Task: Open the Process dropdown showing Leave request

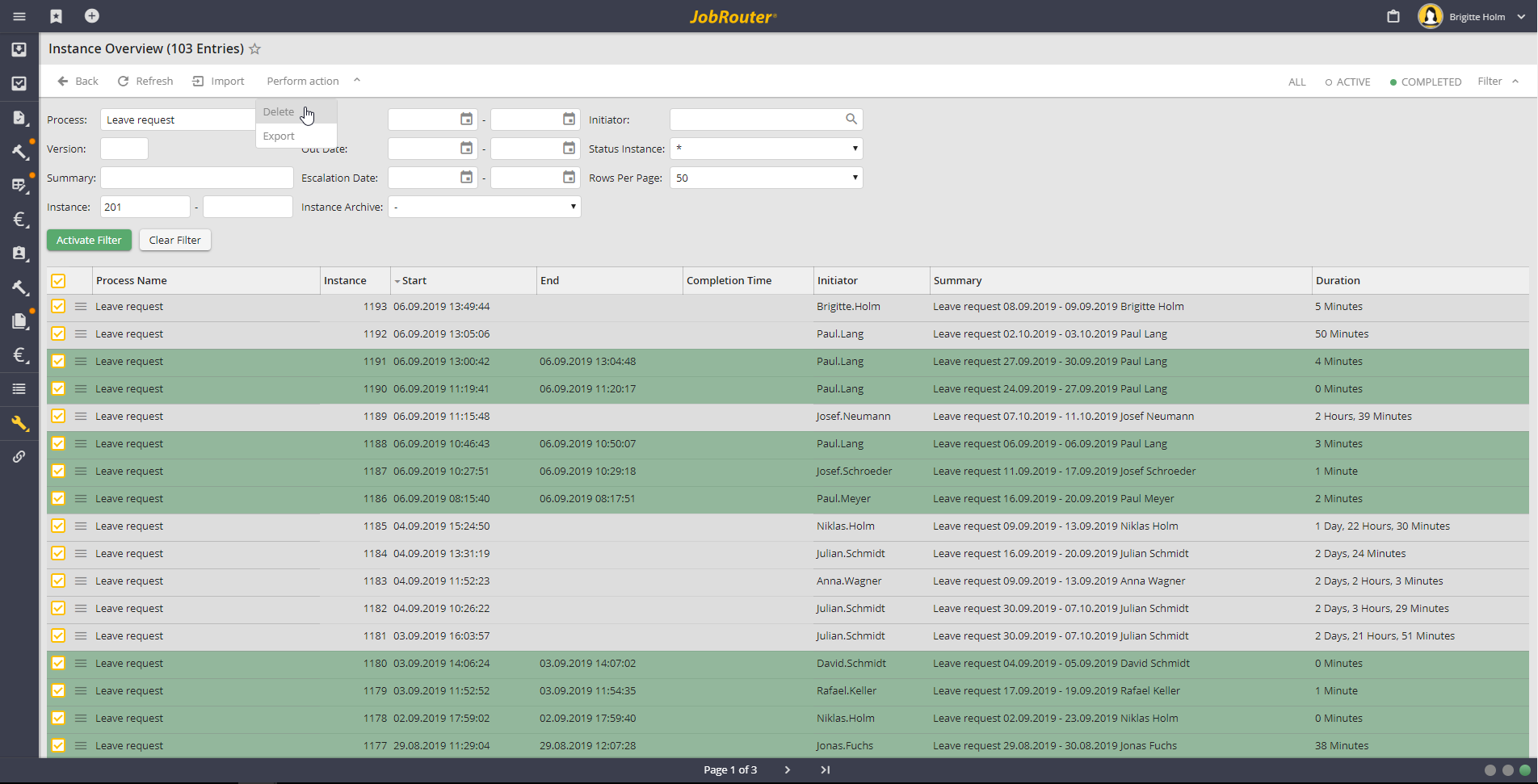Action: [178, 119]
